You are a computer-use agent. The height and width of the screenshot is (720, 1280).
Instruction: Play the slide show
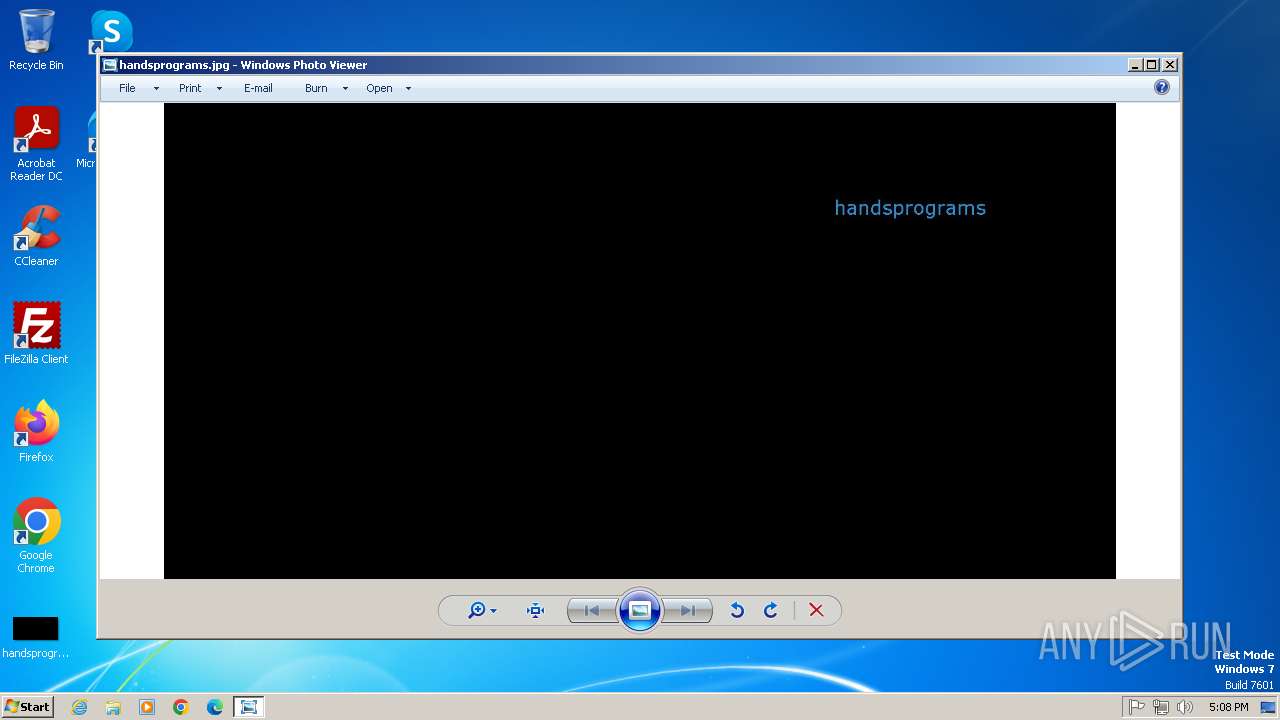tap(640, 610)
